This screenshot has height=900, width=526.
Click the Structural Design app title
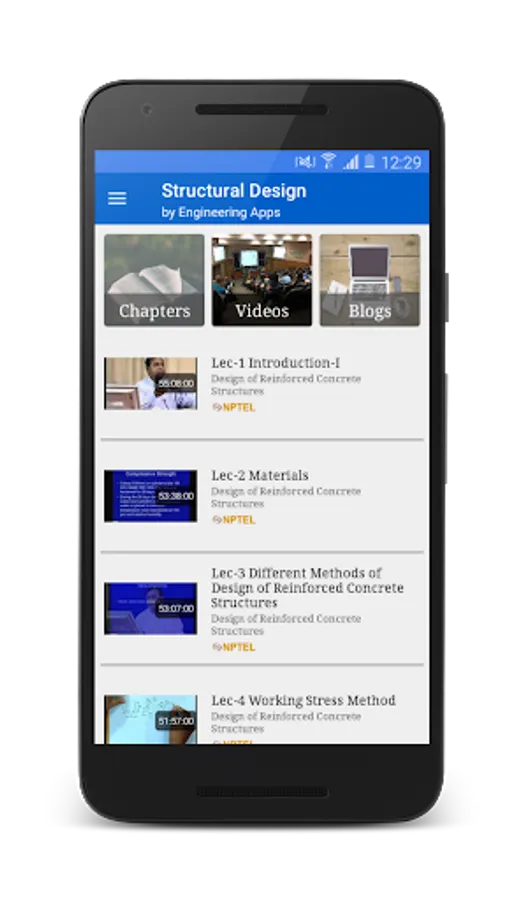(234, 191)
